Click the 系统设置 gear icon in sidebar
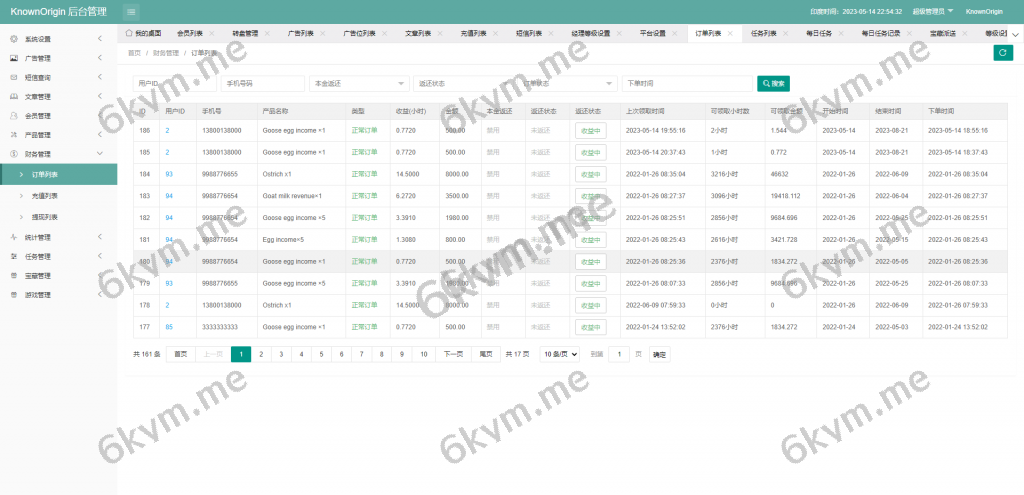The image size is (1024, 495). (13, 39)
